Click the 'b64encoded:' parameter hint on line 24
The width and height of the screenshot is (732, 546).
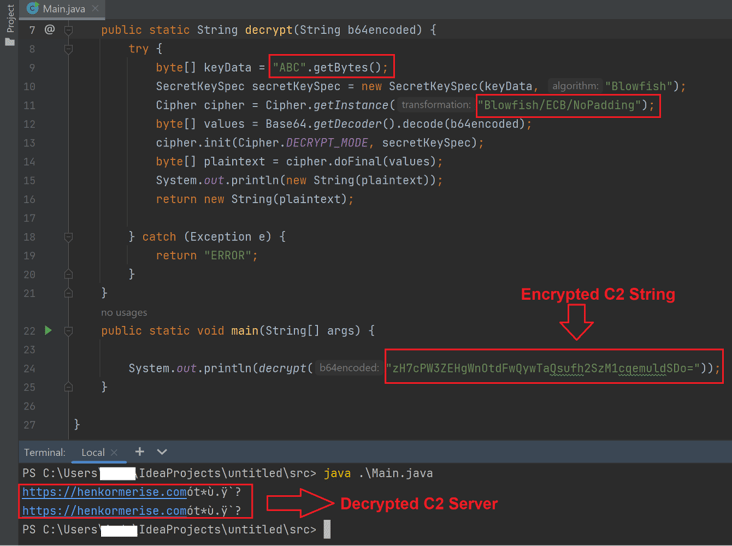(x=349, y=368)
